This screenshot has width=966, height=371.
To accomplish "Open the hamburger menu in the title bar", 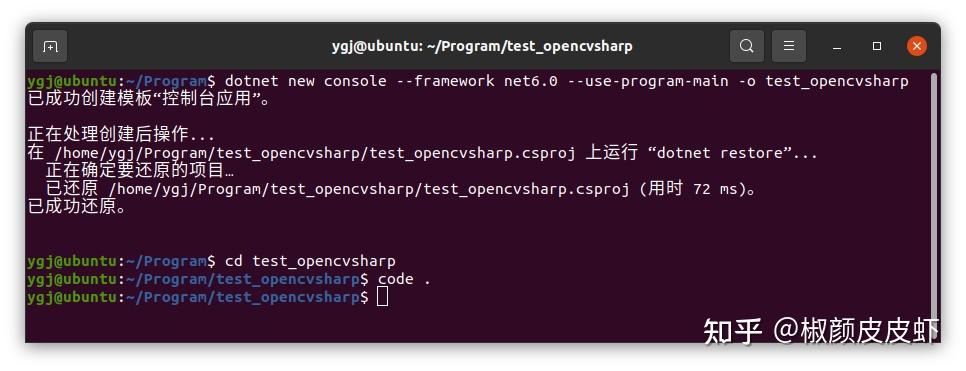I will (x=789, y=46).
